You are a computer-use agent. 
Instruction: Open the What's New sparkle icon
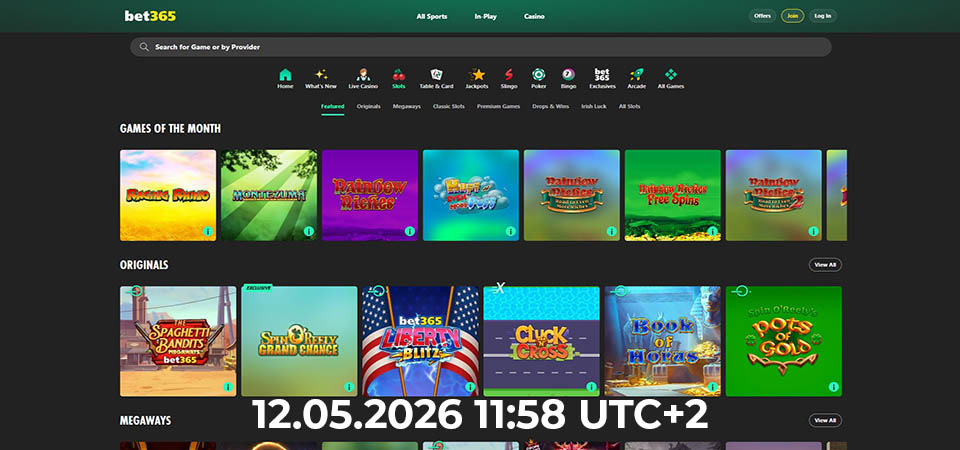[x=321, y=75]
